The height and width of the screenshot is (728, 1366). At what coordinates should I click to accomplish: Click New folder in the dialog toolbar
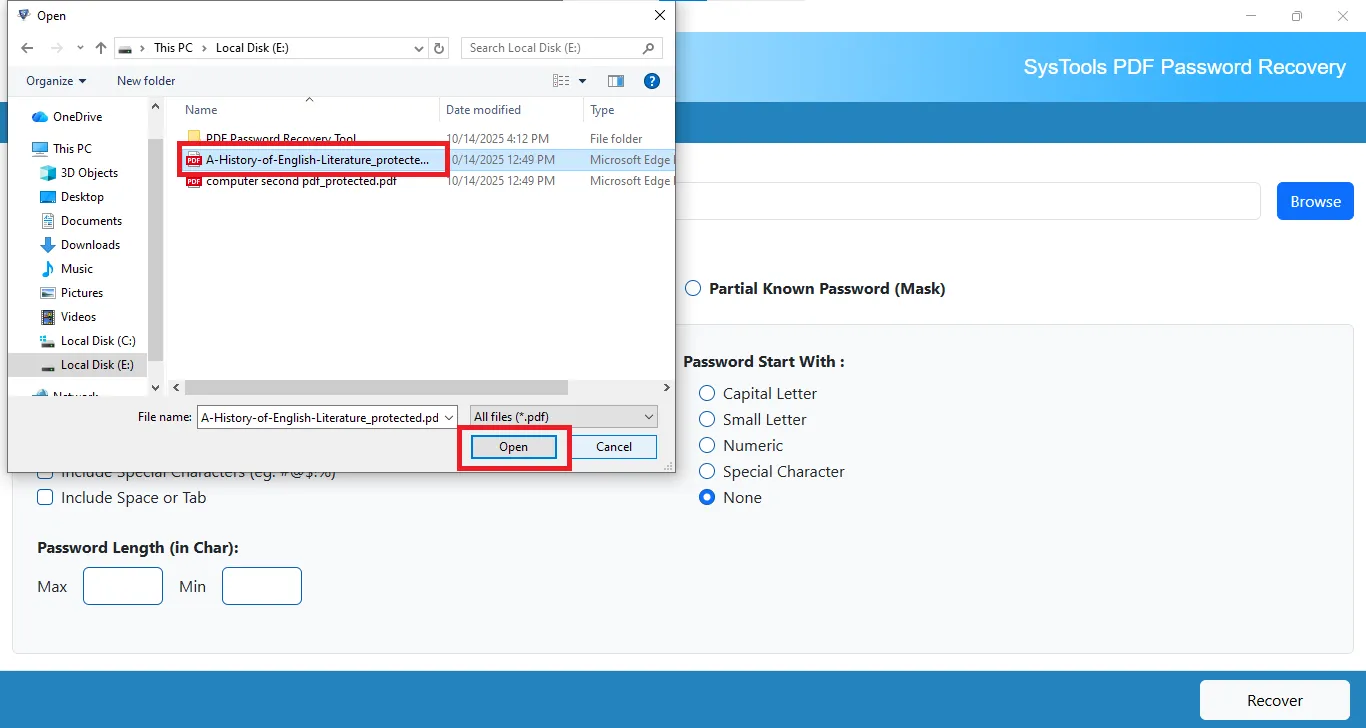[146, 81]
